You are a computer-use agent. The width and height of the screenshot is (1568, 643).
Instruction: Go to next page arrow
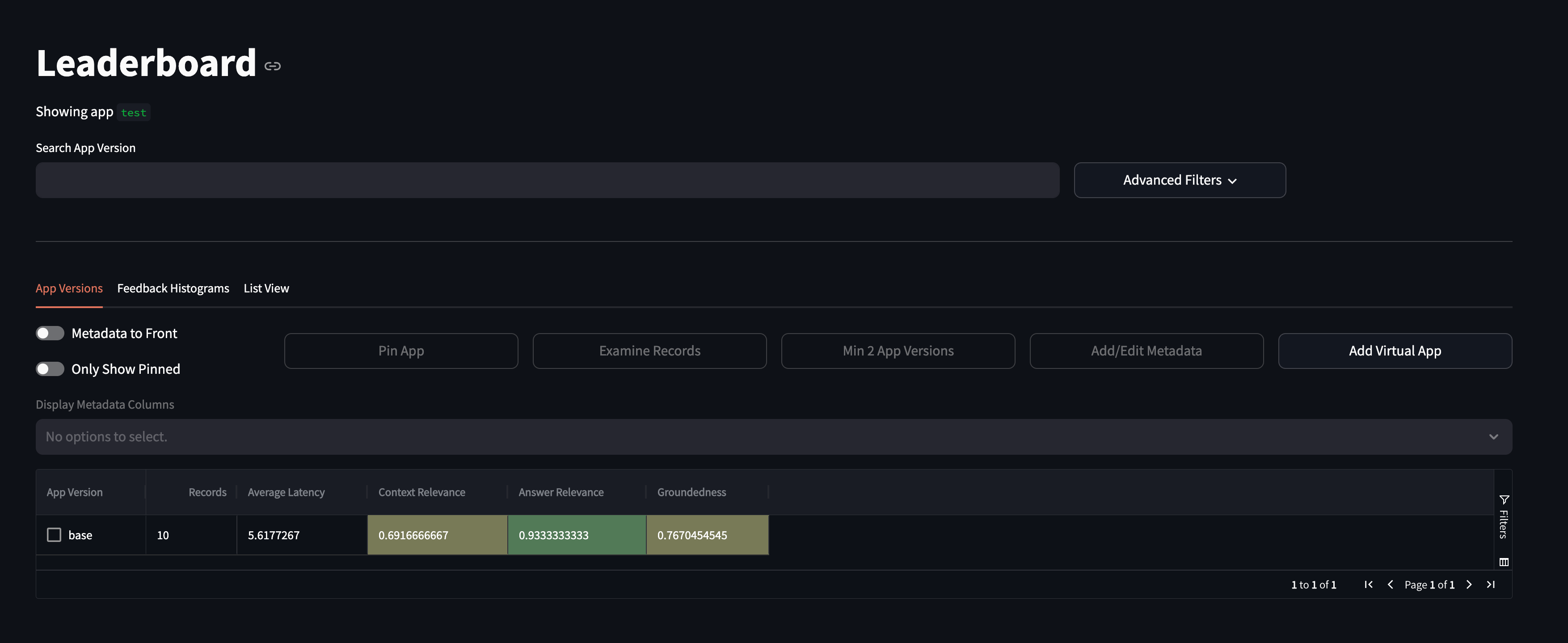[1469, 584]
